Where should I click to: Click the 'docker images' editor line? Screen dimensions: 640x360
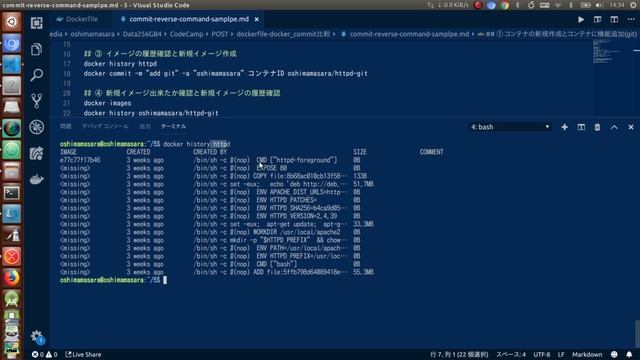(107, 103)
